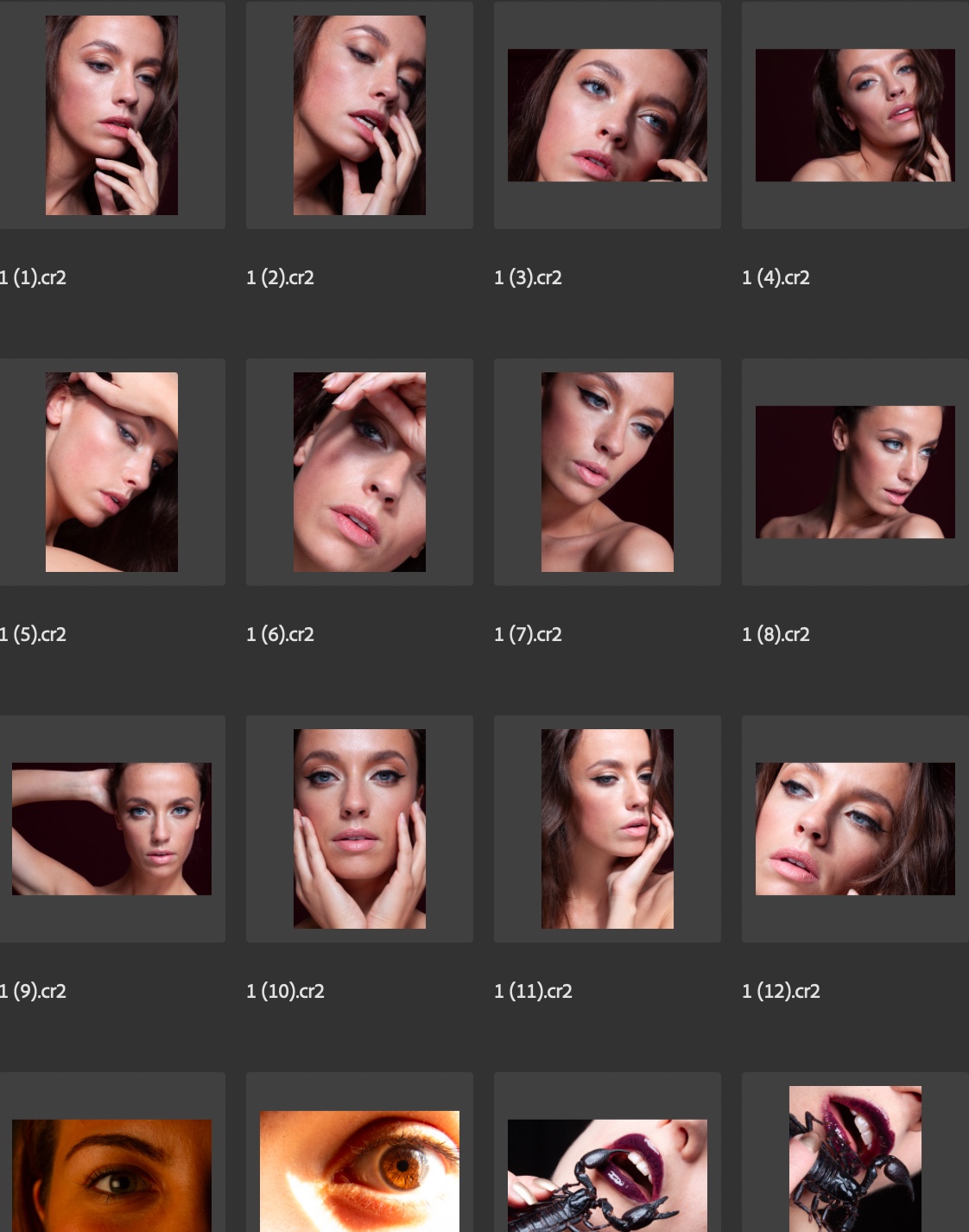Select the thumbnail of 1 (1).cr2

coord(111,115)
